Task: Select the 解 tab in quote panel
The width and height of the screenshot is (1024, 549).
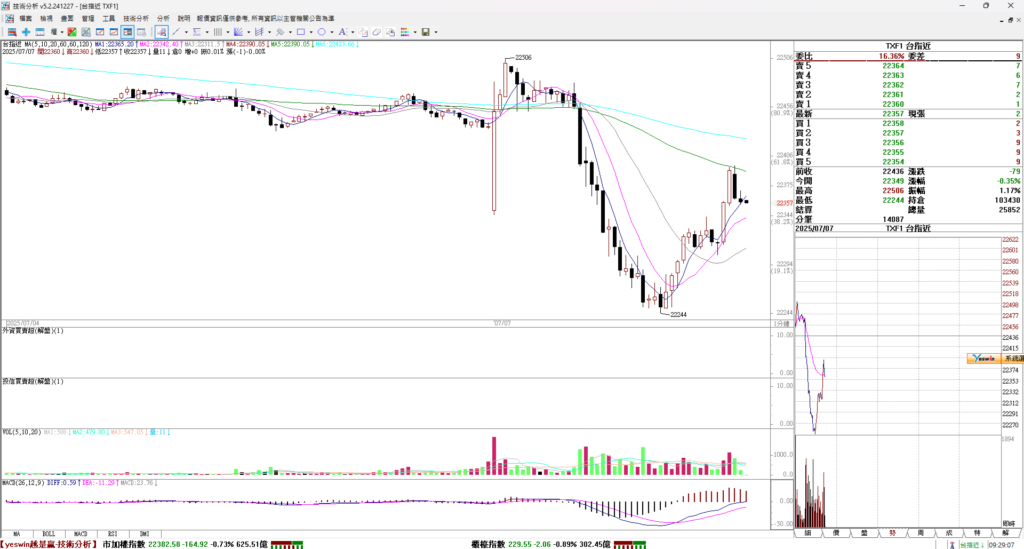Action: coord(1006,533)
